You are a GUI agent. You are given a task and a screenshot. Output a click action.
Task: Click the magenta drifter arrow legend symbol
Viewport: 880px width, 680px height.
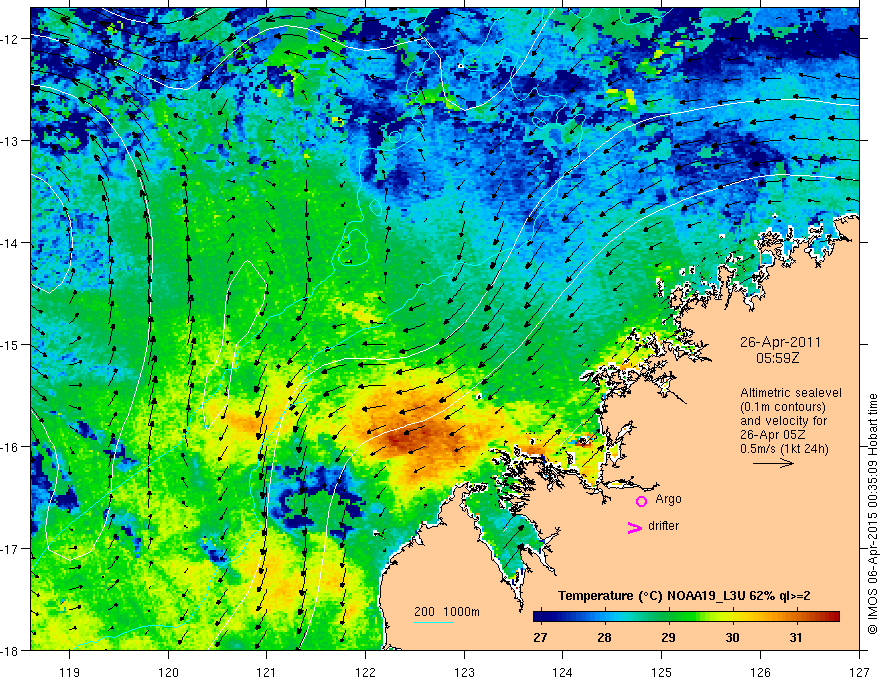(635, 527)
